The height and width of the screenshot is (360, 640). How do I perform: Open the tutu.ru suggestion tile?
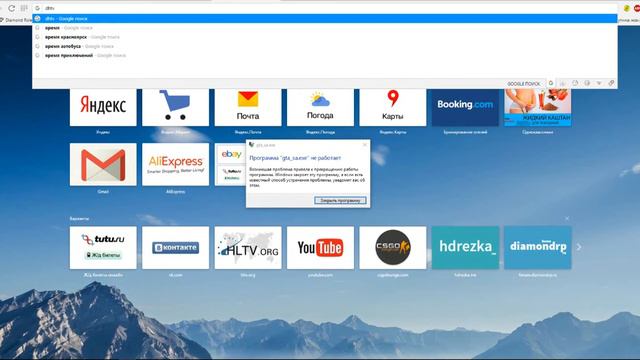103,248
